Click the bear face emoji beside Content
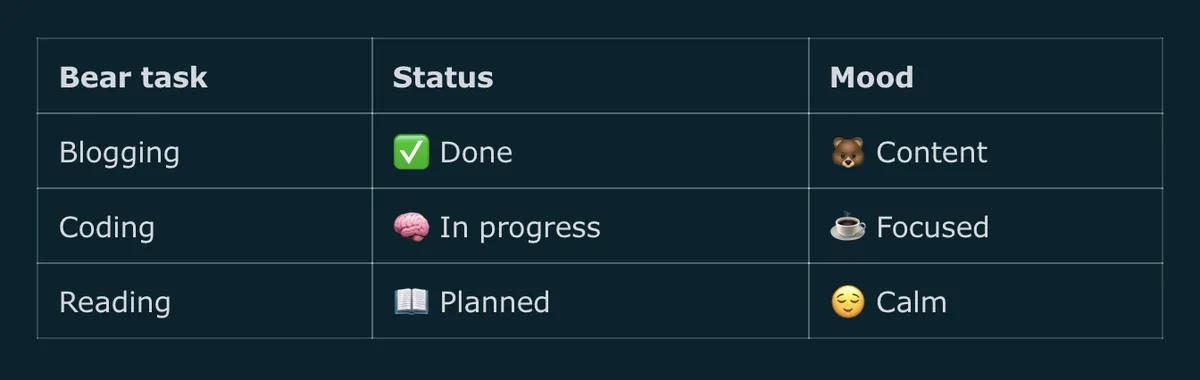Screen dimensions: 1200x380 (x=848, y=152)
